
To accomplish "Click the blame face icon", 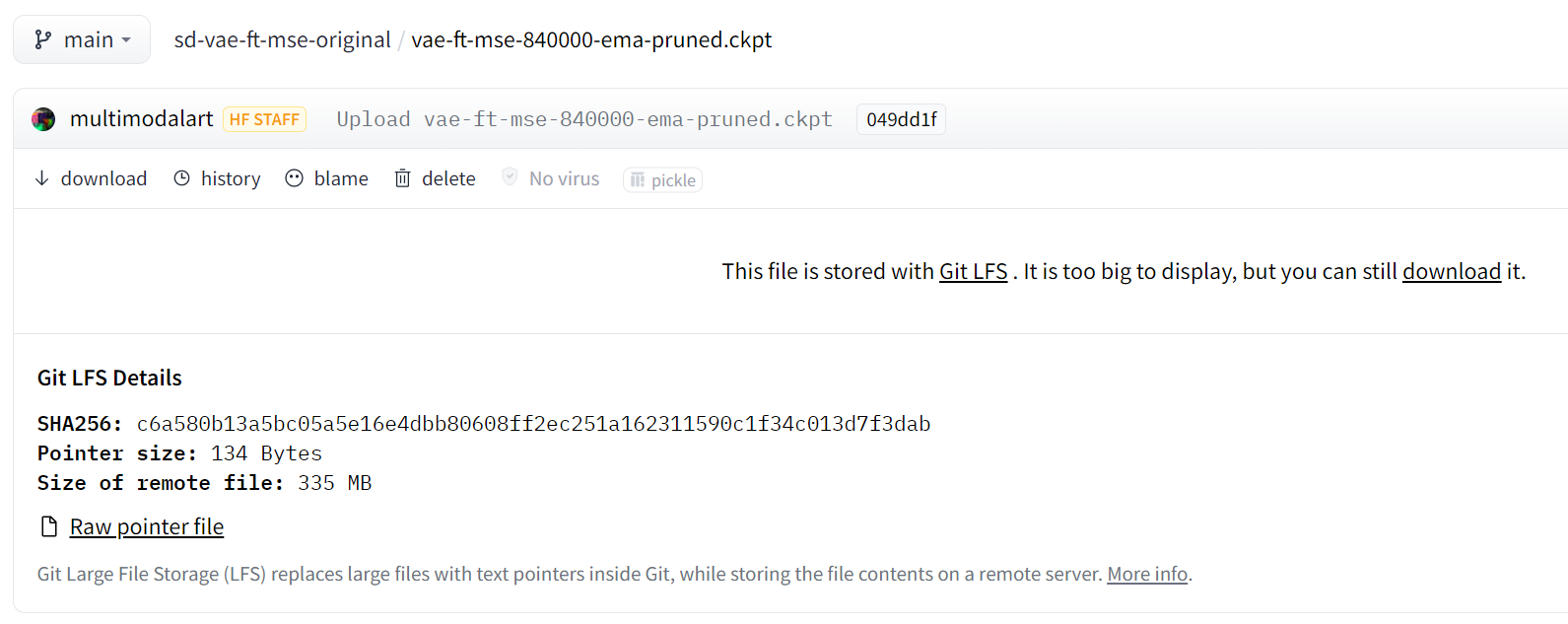I will pyautogui.click(x=294, y=178).
